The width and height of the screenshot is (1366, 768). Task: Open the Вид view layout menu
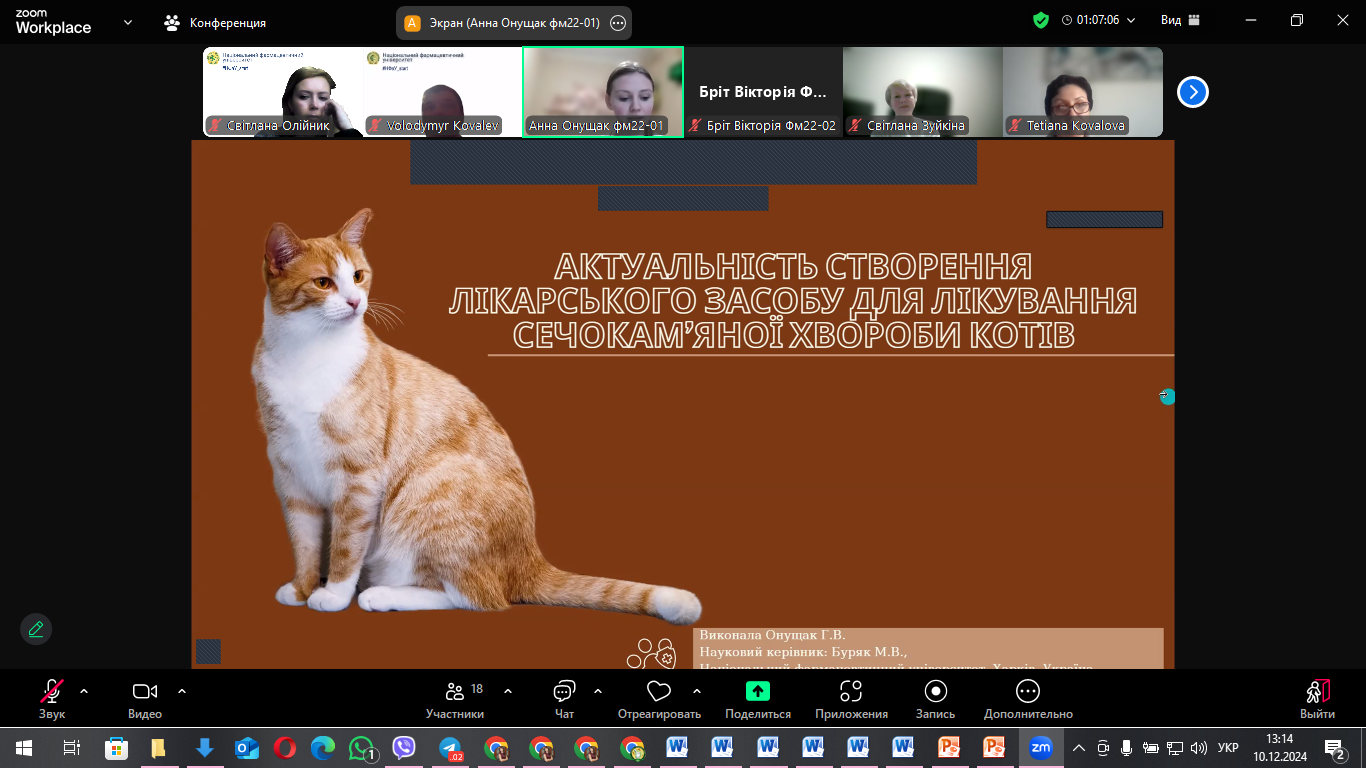(x=1180, y=20)
